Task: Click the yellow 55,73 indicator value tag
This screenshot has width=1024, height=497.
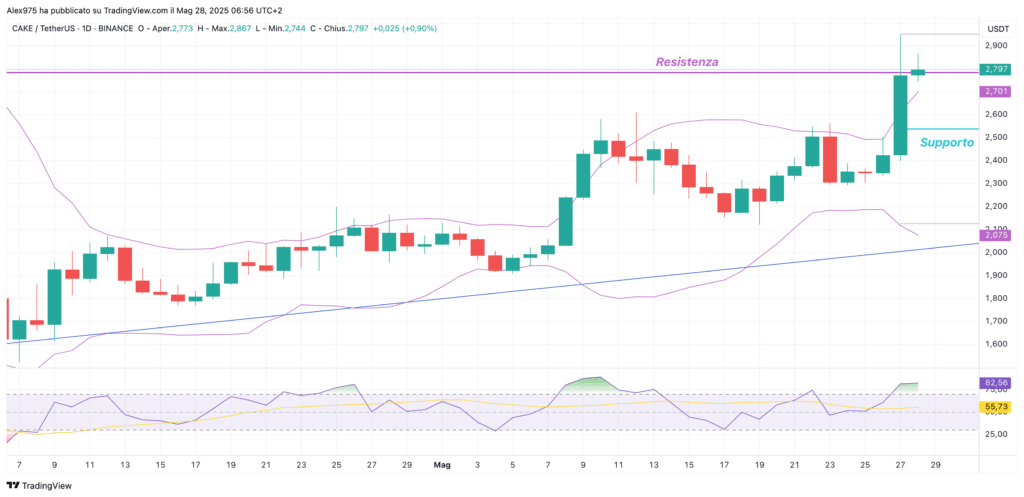Action: (x=995, y=407)
